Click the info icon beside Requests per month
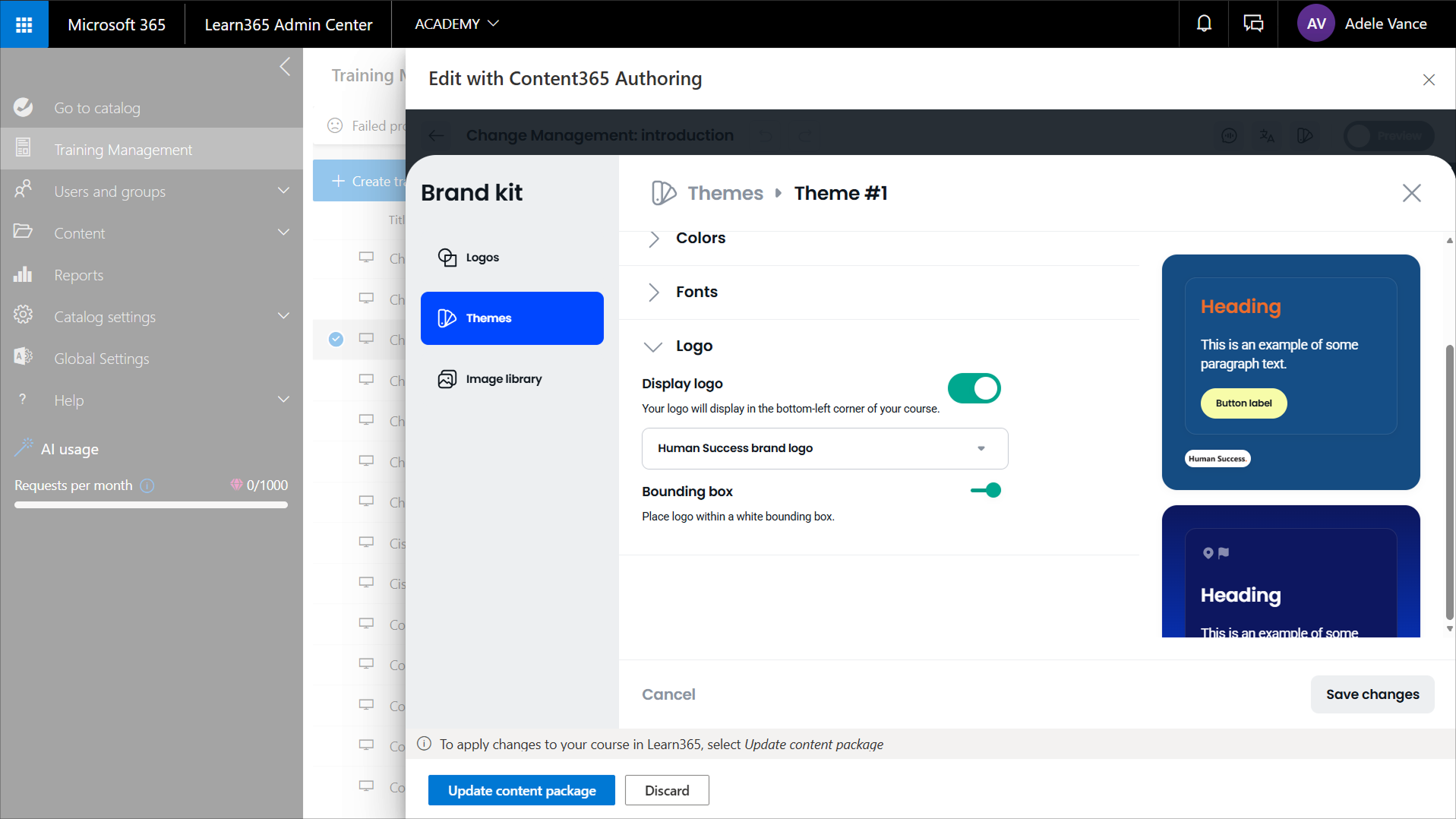 tap(147, 485)
